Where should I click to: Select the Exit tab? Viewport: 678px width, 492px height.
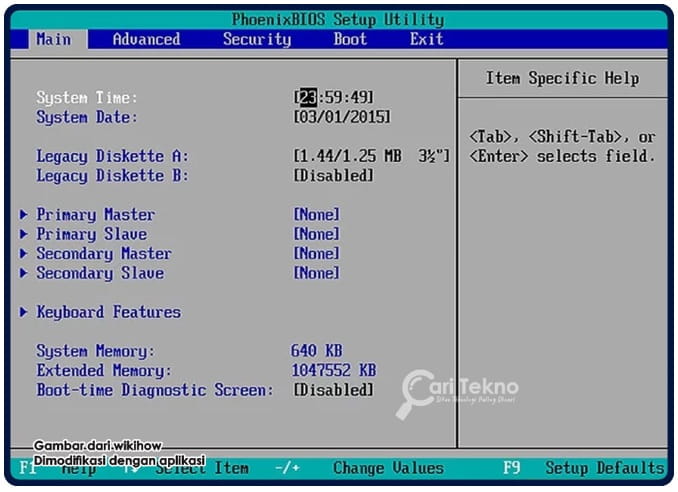coord(426,39)
